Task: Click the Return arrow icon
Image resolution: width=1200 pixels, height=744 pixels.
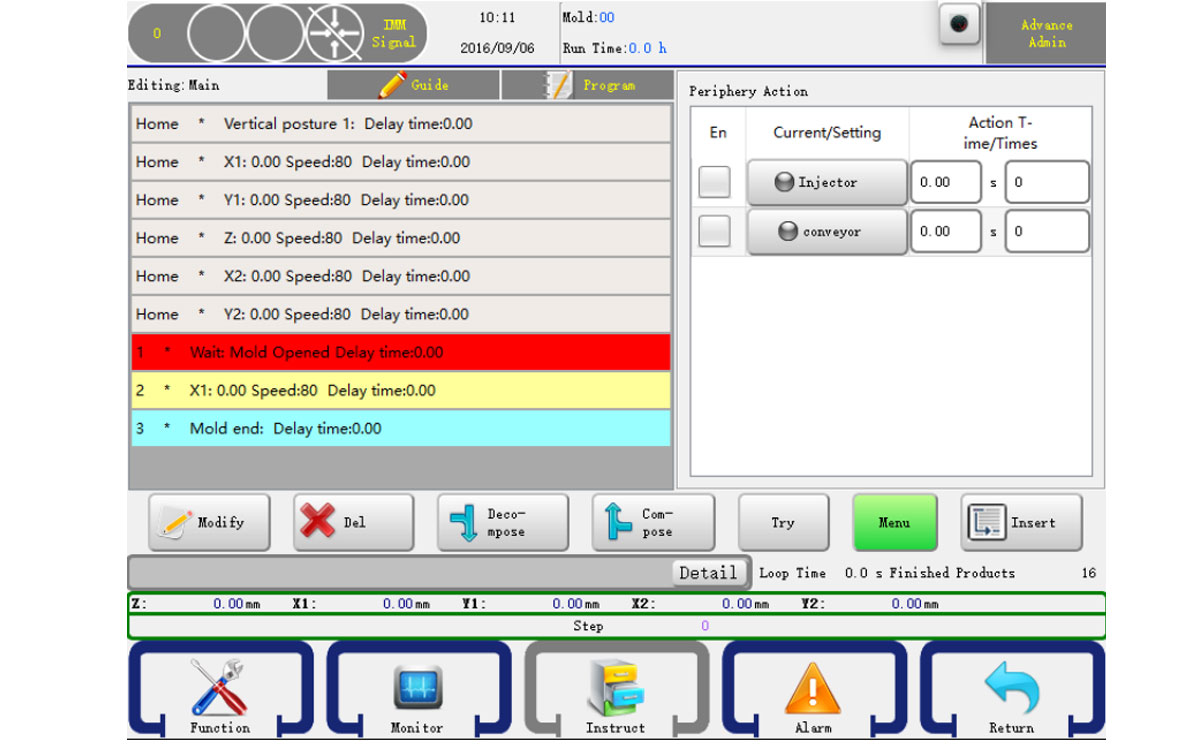Action: 1011,690
